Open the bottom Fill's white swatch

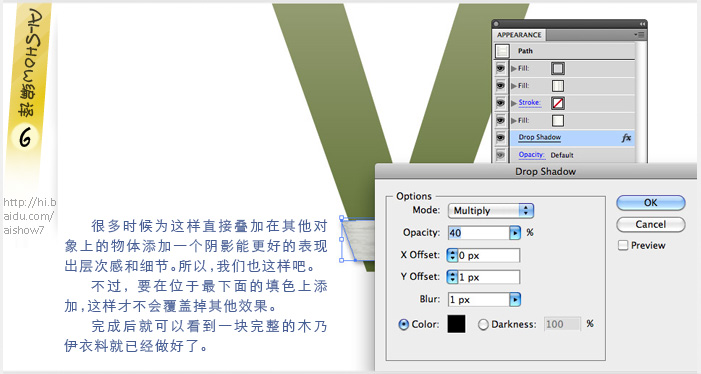point(557,121)
